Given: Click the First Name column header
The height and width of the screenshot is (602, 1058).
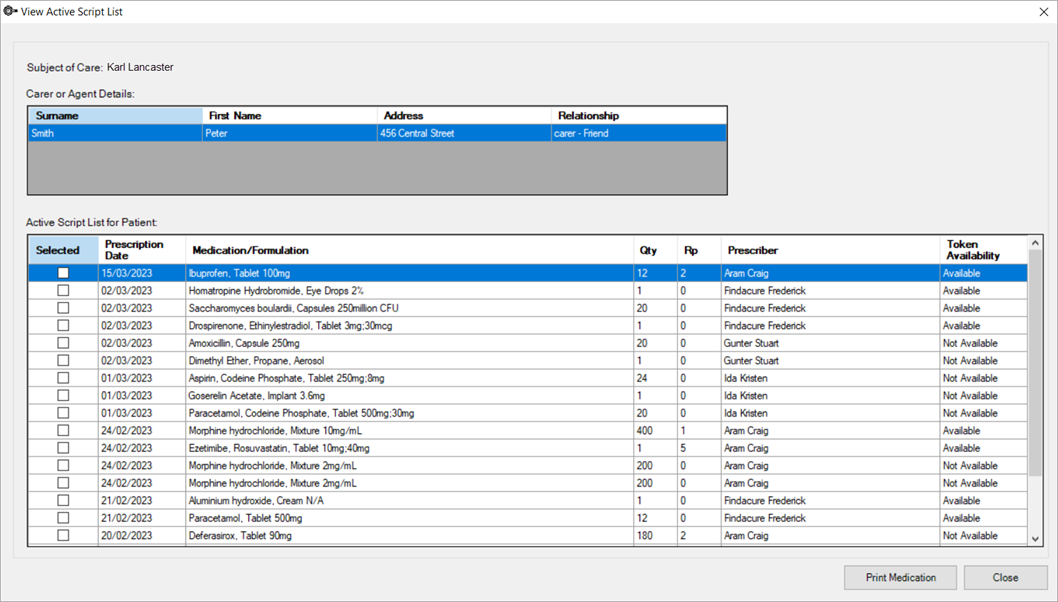Looking at the screenshot, I should 290,115.
